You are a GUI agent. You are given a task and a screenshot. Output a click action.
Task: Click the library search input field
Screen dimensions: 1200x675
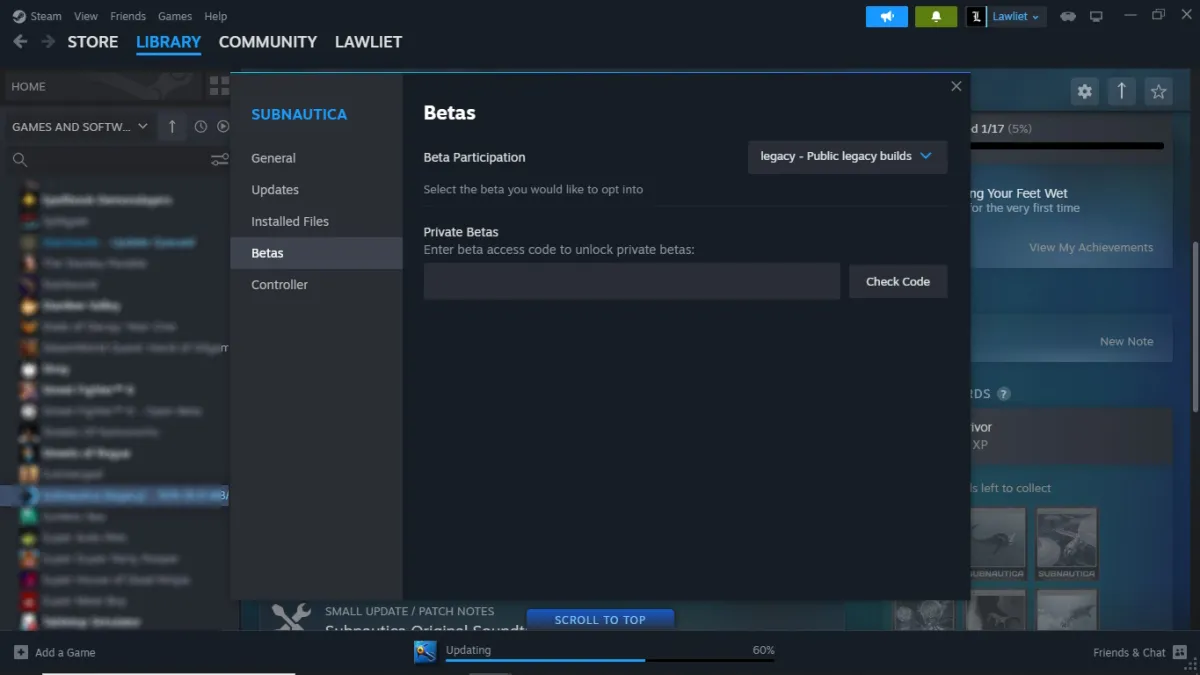pyautogui.click(x=118, y=160)
